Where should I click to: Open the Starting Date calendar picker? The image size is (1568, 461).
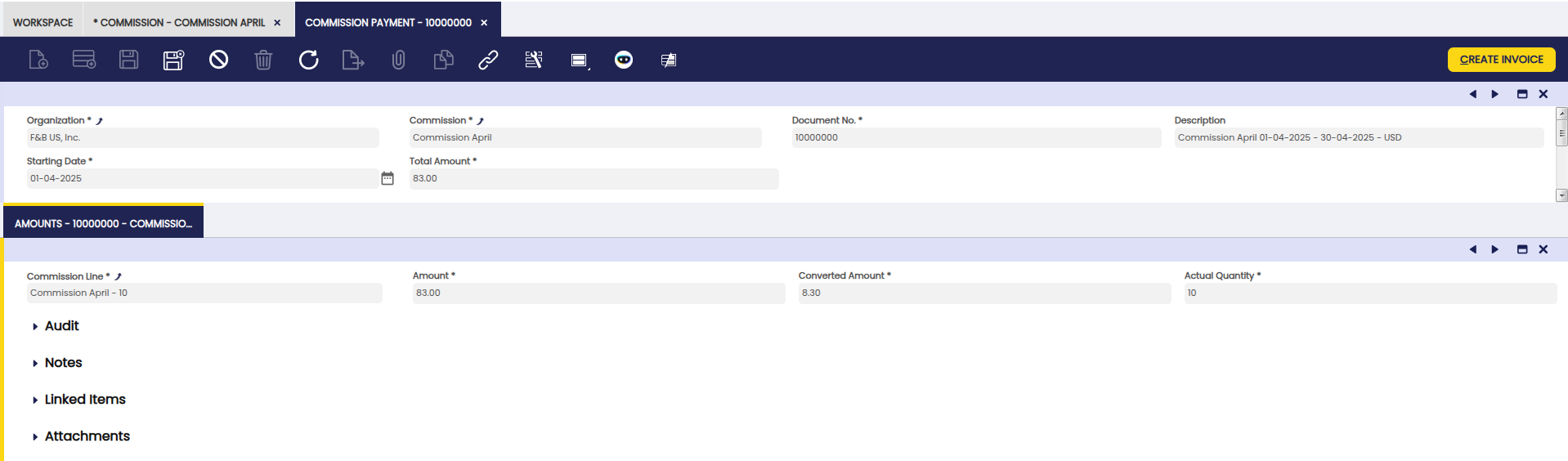click(388, 178)
